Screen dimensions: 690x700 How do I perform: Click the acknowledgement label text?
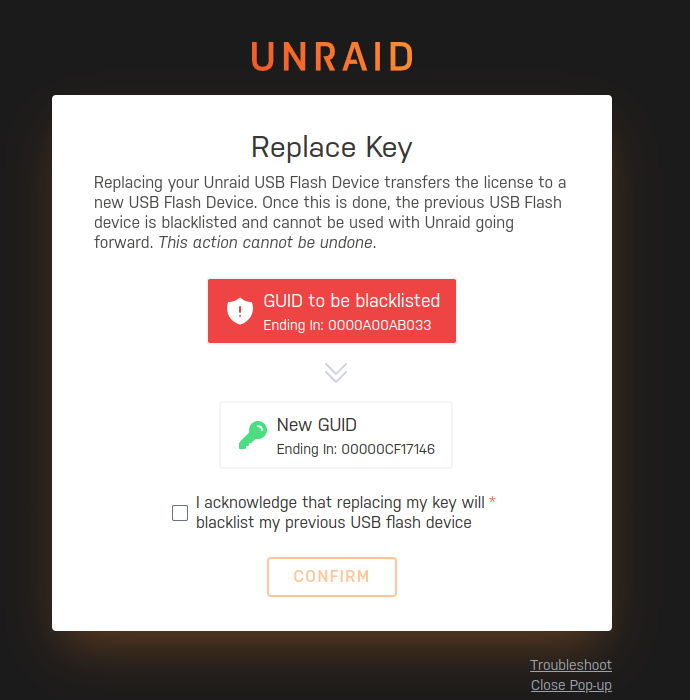coord(340,512)
